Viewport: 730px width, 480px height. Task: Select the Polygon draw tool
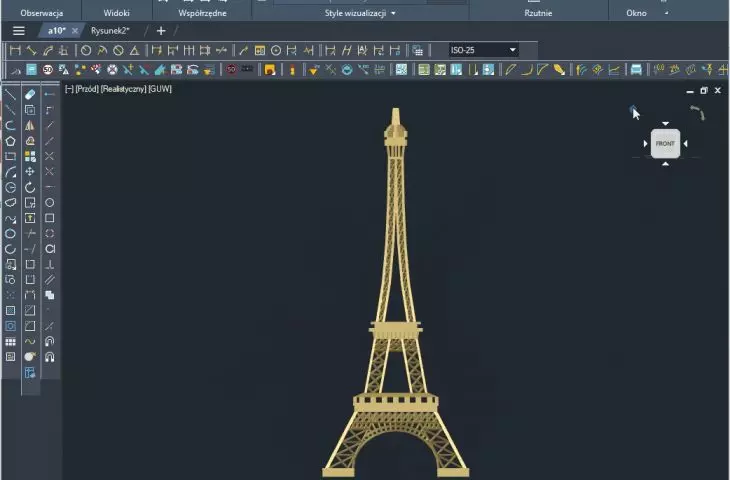10,141
